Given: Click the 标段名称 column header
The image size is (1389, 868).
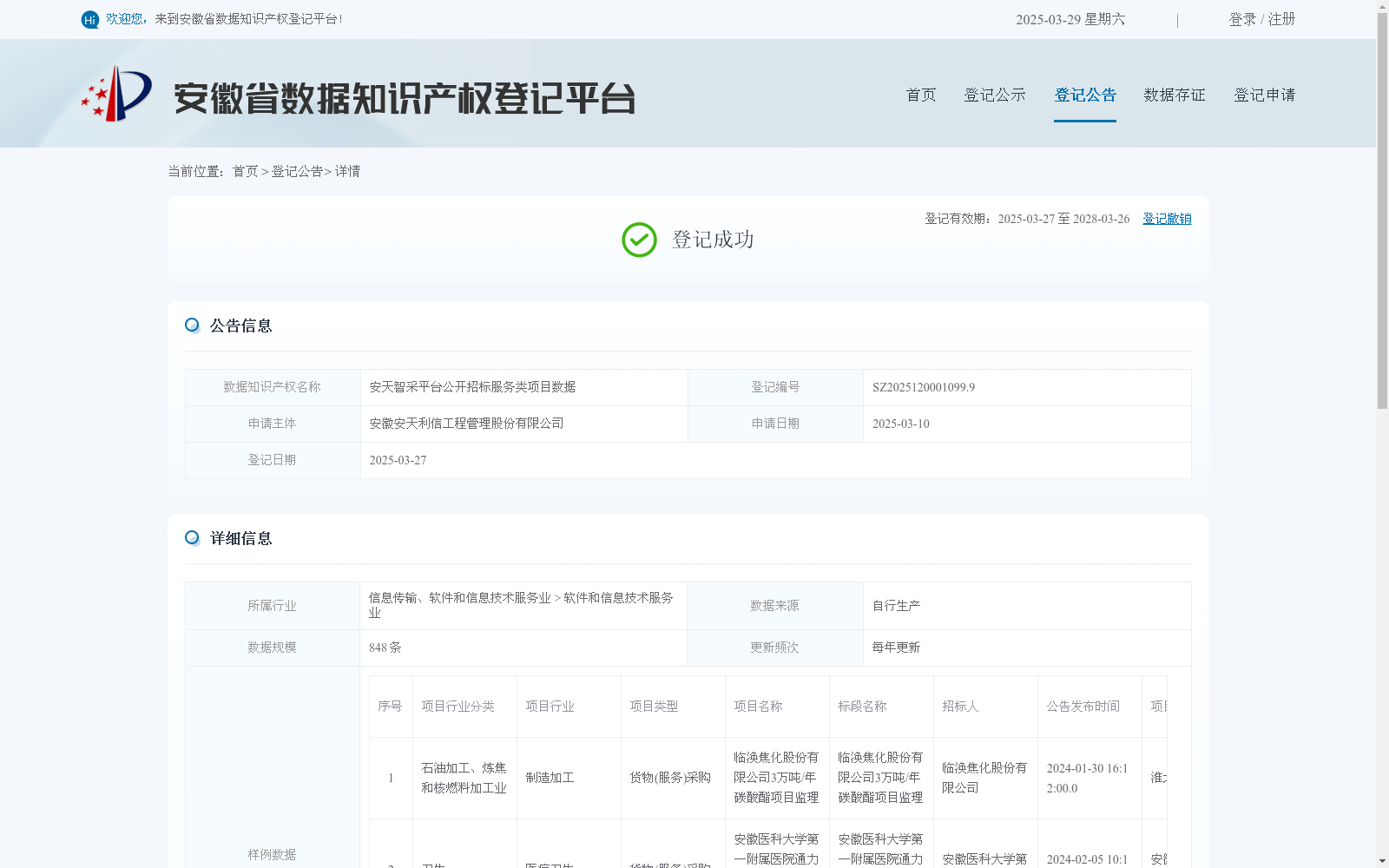Looking at the screenshot, I should point(862,707).
